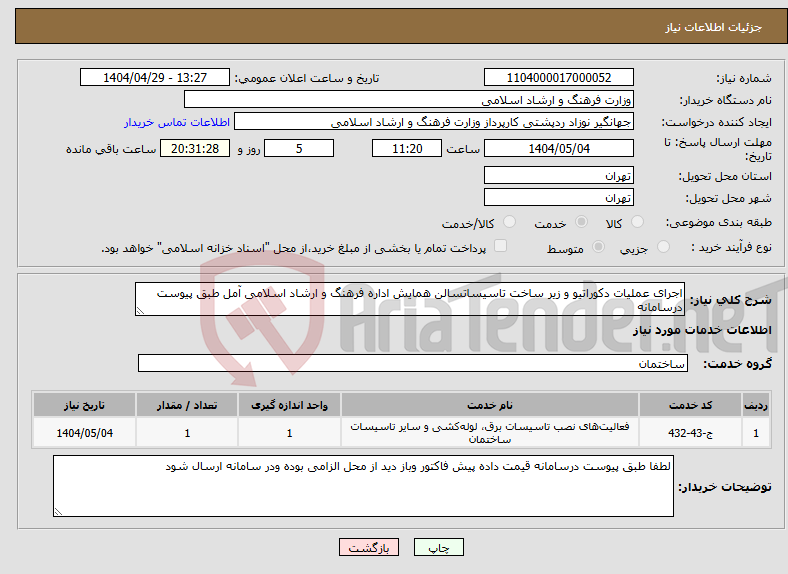Select the کالا radio button
The height and width of the screenshot is (574, 788).
637,222
